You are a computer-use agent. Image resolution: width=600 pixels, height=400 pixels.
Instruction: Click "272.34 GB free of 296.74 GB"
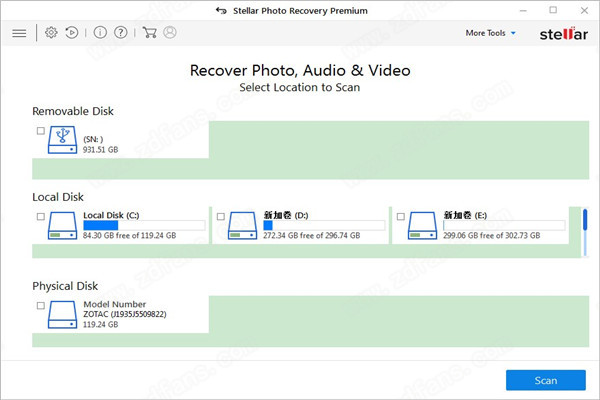pyautogui.click(x=311, y=235)
